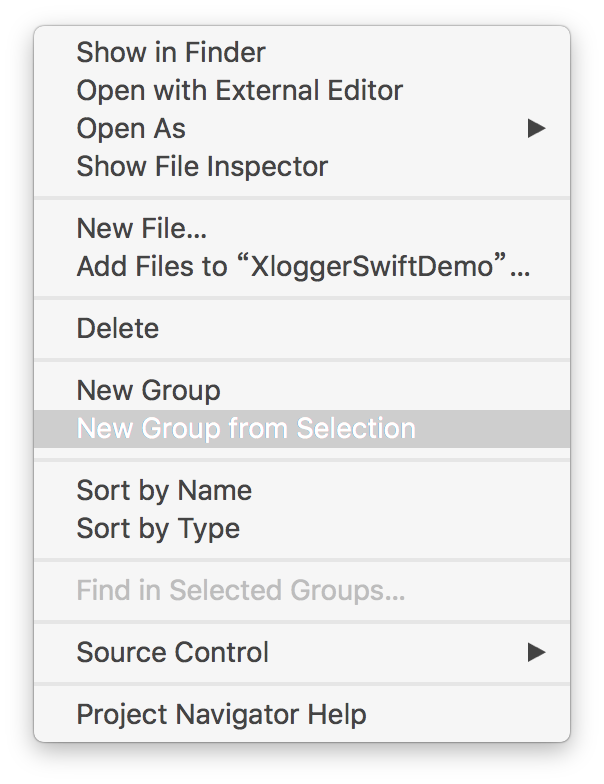Select Sort by Name
The height and width of the screenshot is (784, 604).
click(x=164, y=490)
